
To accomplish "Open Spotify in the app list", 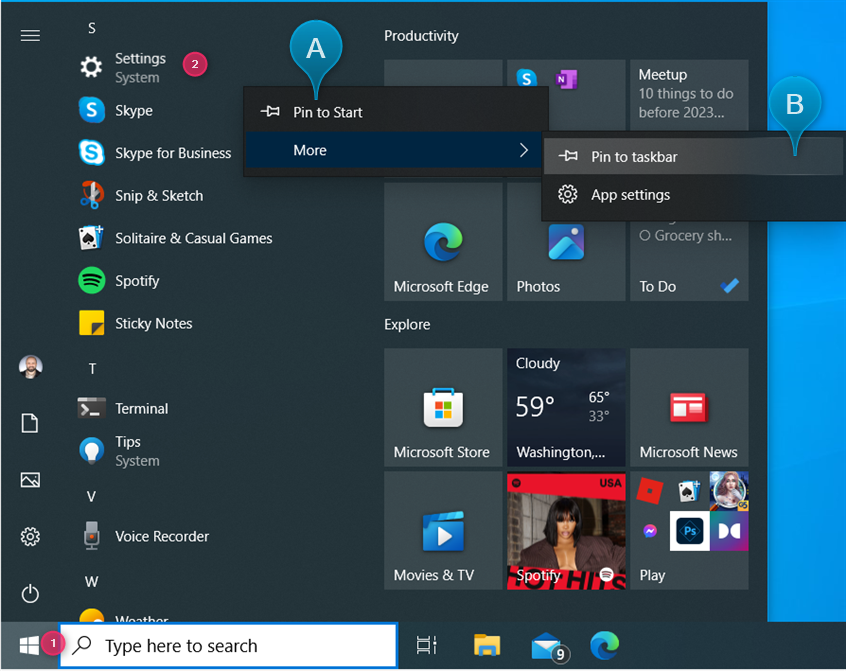I will pos(119,280).
